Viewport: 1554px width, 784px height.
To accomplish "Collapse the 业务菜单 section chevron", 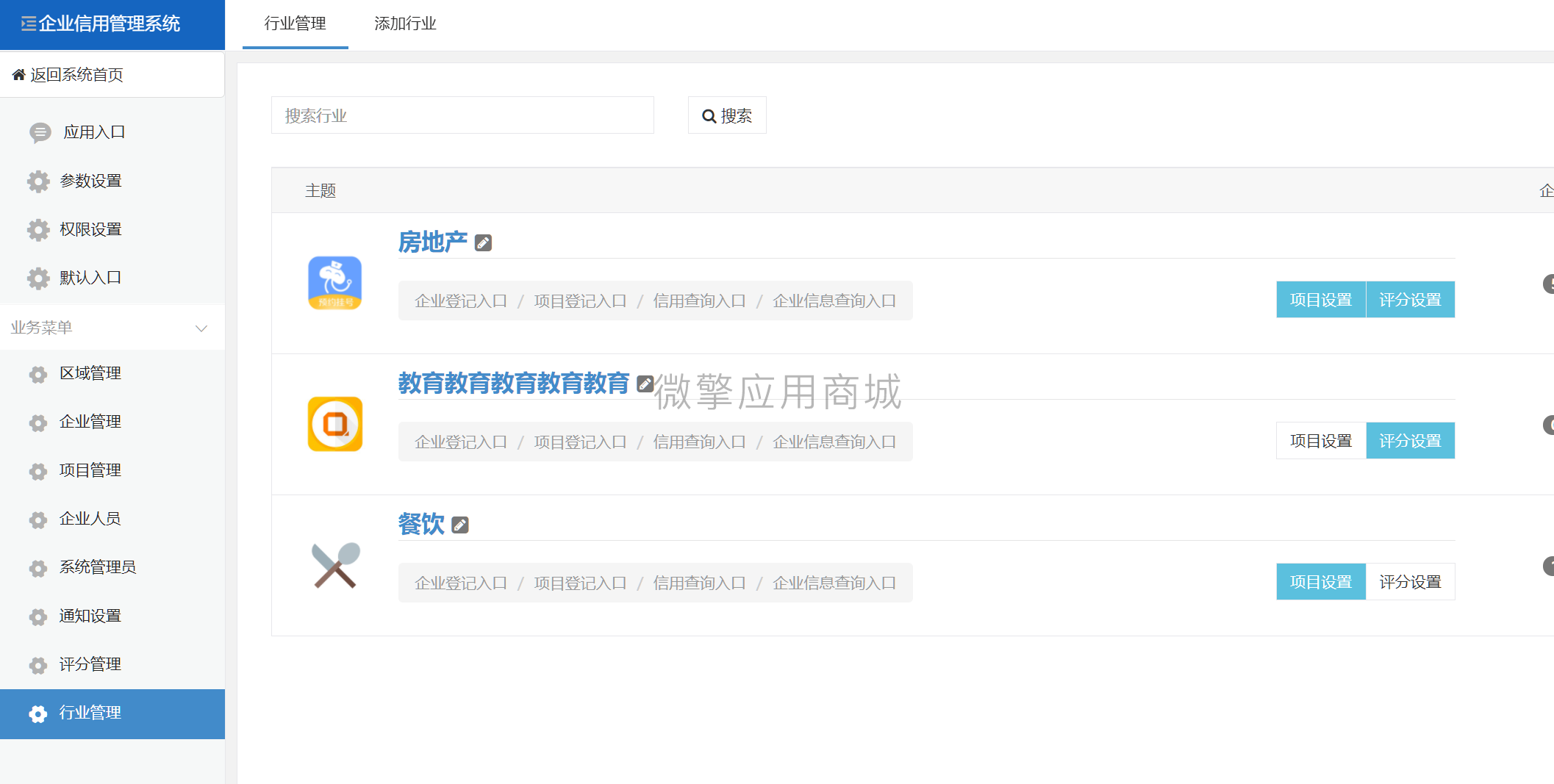I will (201, 328).
